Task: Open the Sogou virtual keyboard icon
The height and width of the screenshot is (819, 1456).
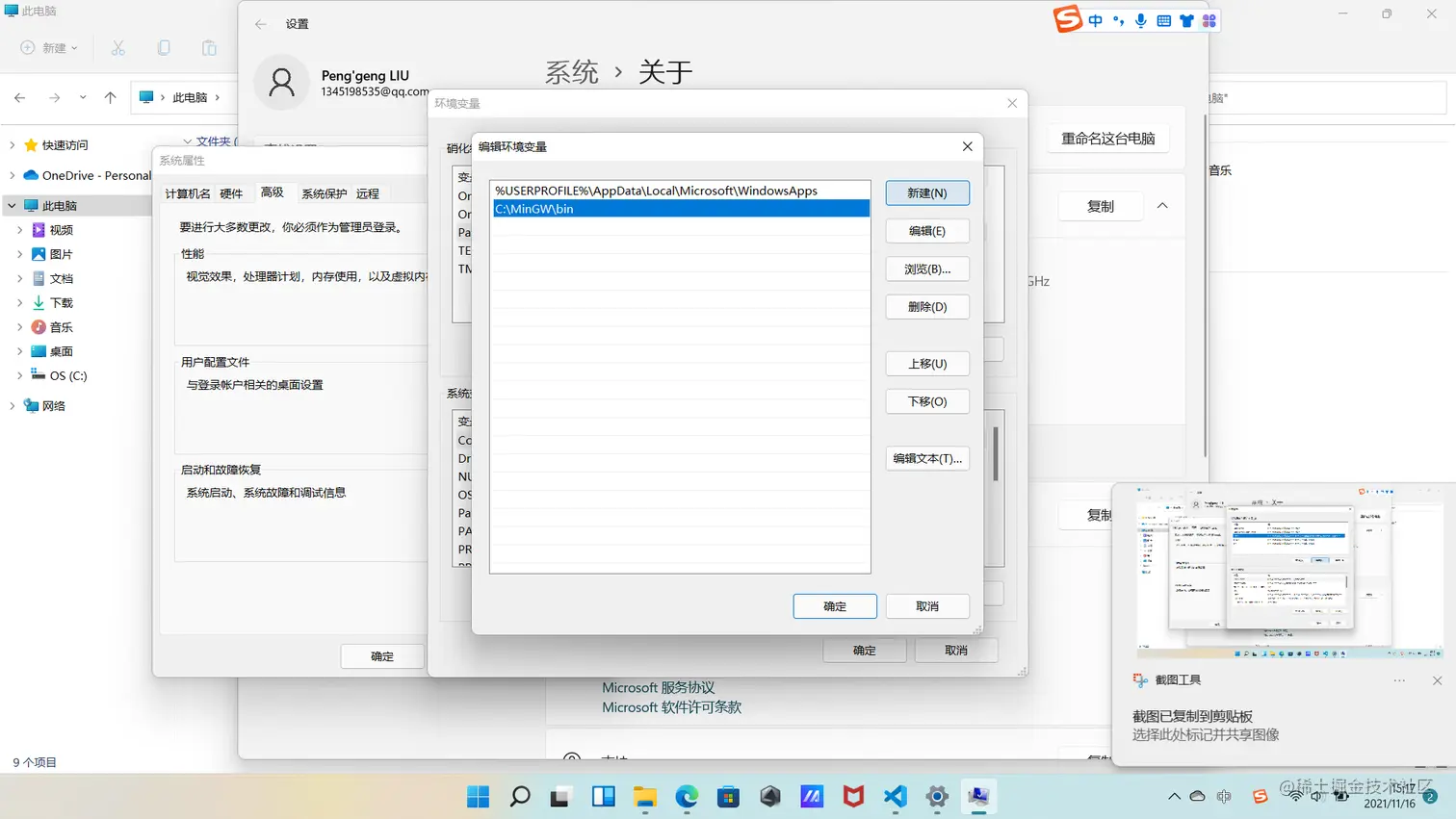Action: coord(1163,19)
